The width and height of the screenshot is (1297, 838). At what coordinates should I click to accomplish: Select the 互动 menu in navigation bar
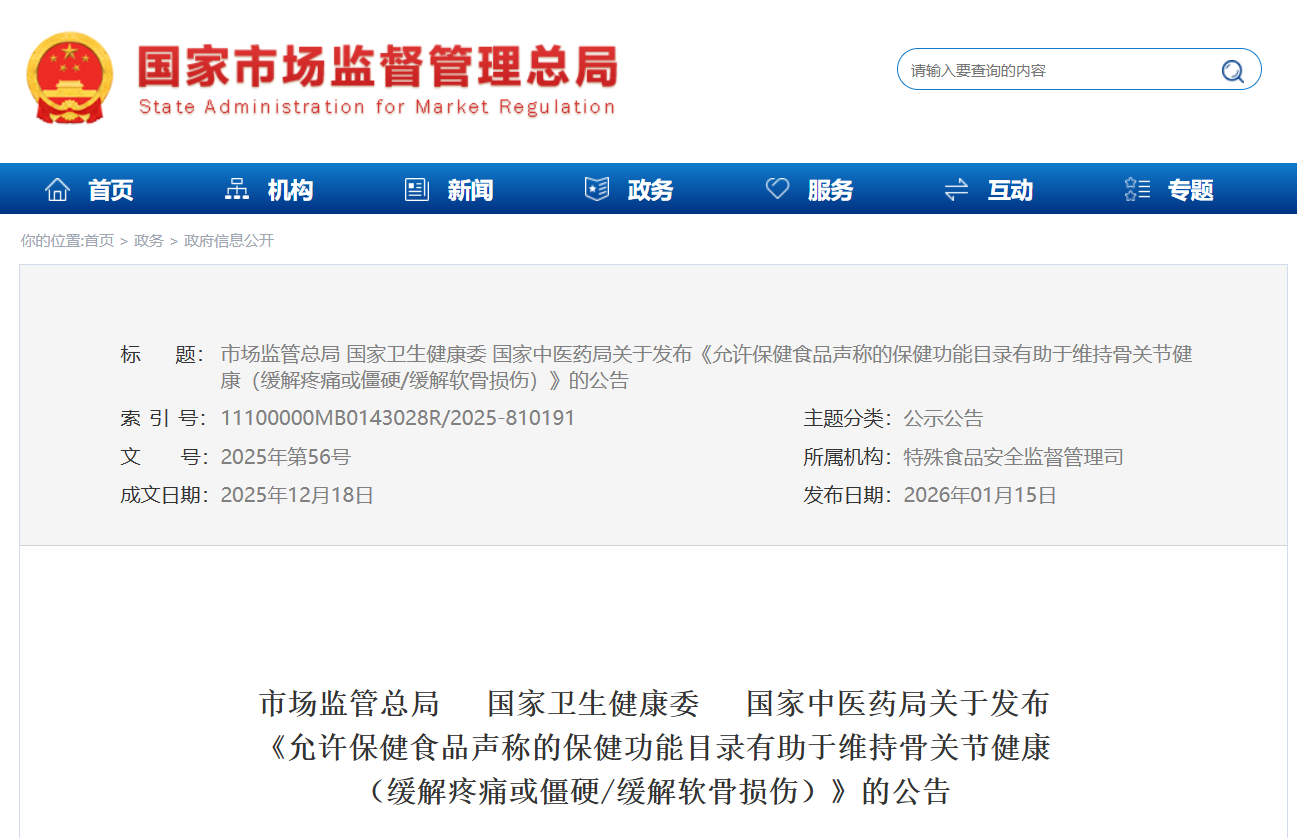[1010, 190]
